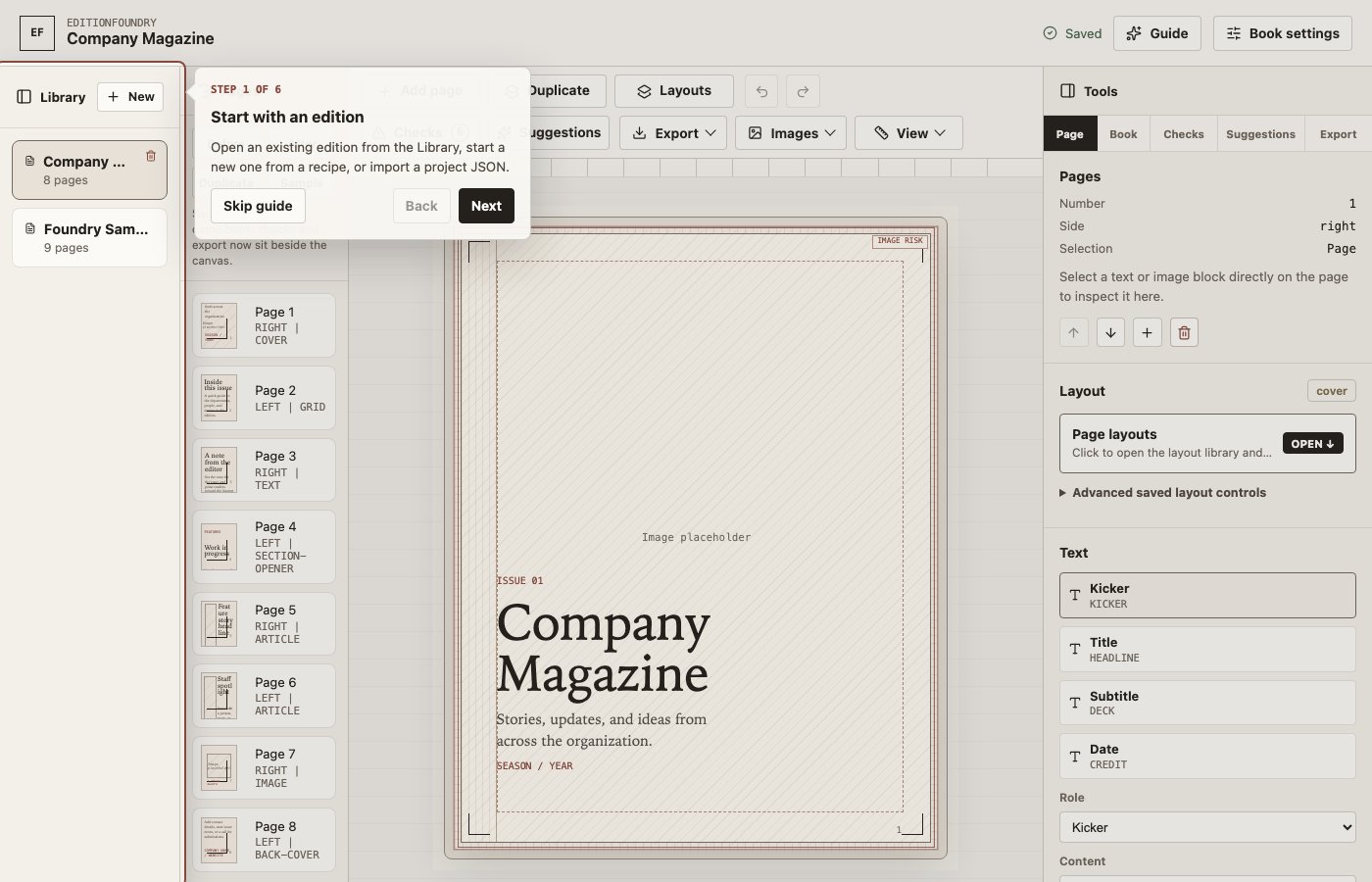The height and width of the screenshot is (882, 1372).
Task: Open the Export dropdown in the toolbar
Action: (x=672, y=133)
